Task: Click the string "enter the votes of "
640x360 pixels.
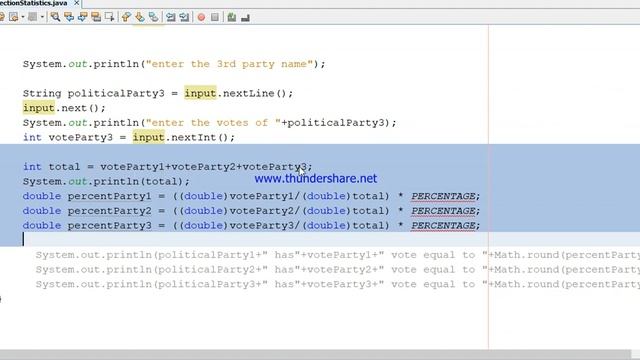Action: pyautogui.click(x=213, y=123)
